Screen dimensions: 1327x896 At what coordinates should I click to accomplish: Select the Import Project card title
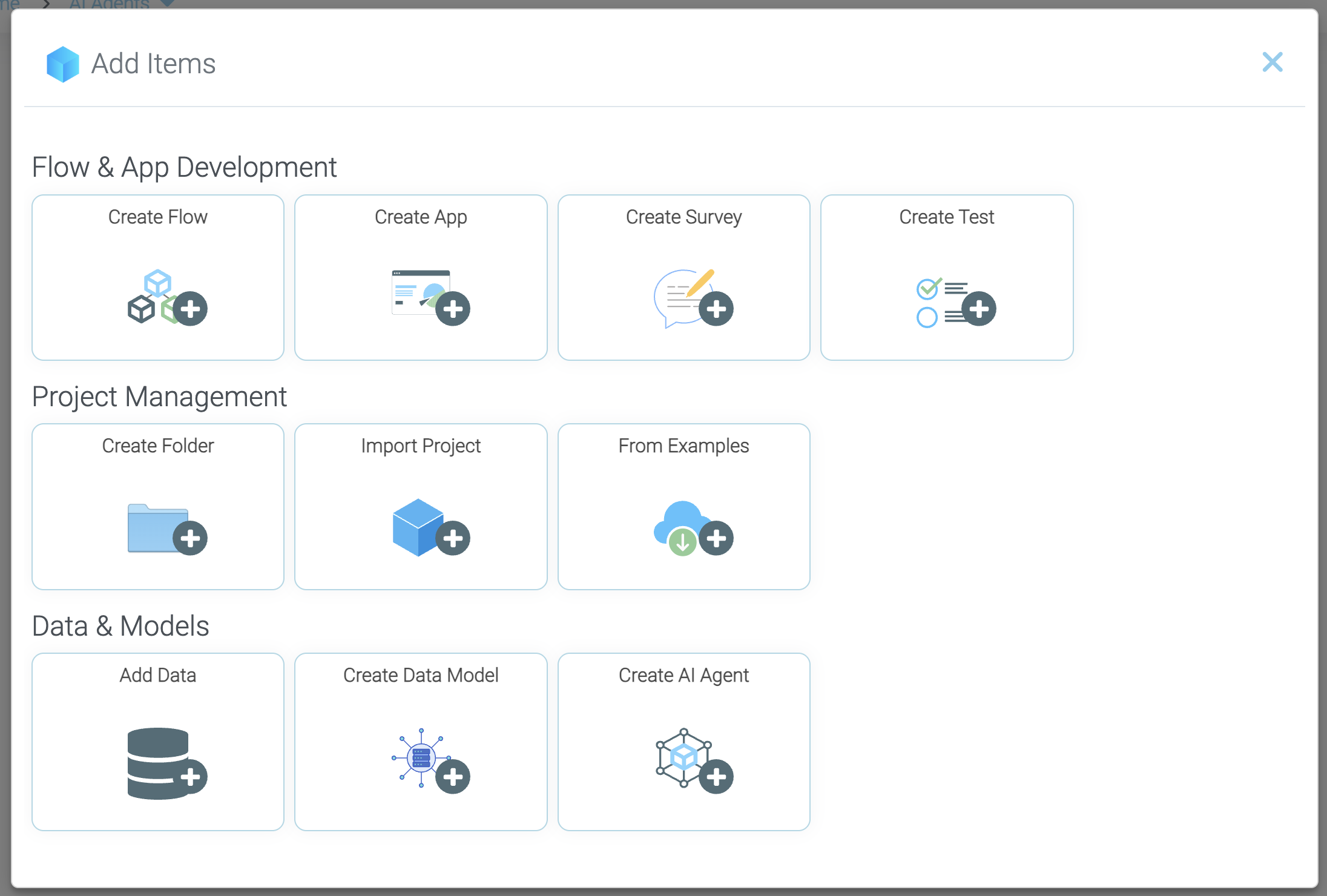click(x=421, y=446)
